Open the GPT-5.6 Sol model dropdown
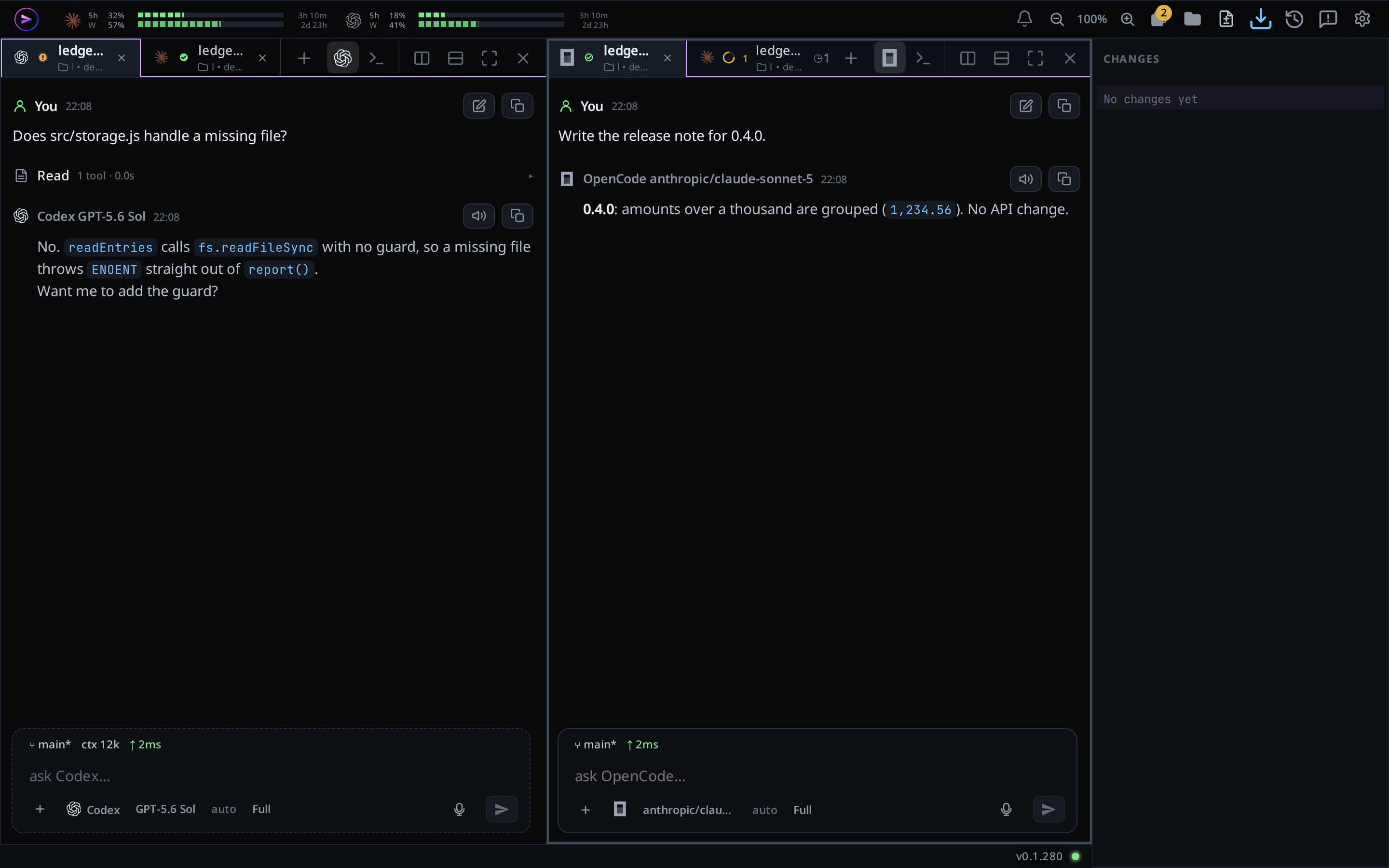 point(165,810)
